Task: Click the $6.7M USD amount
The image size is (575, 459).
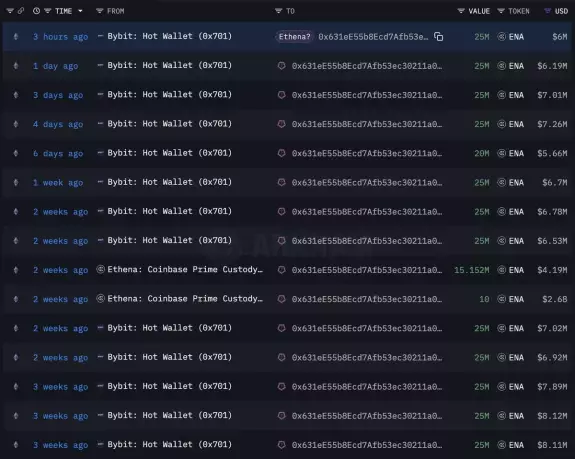Action: coord(554,183)
